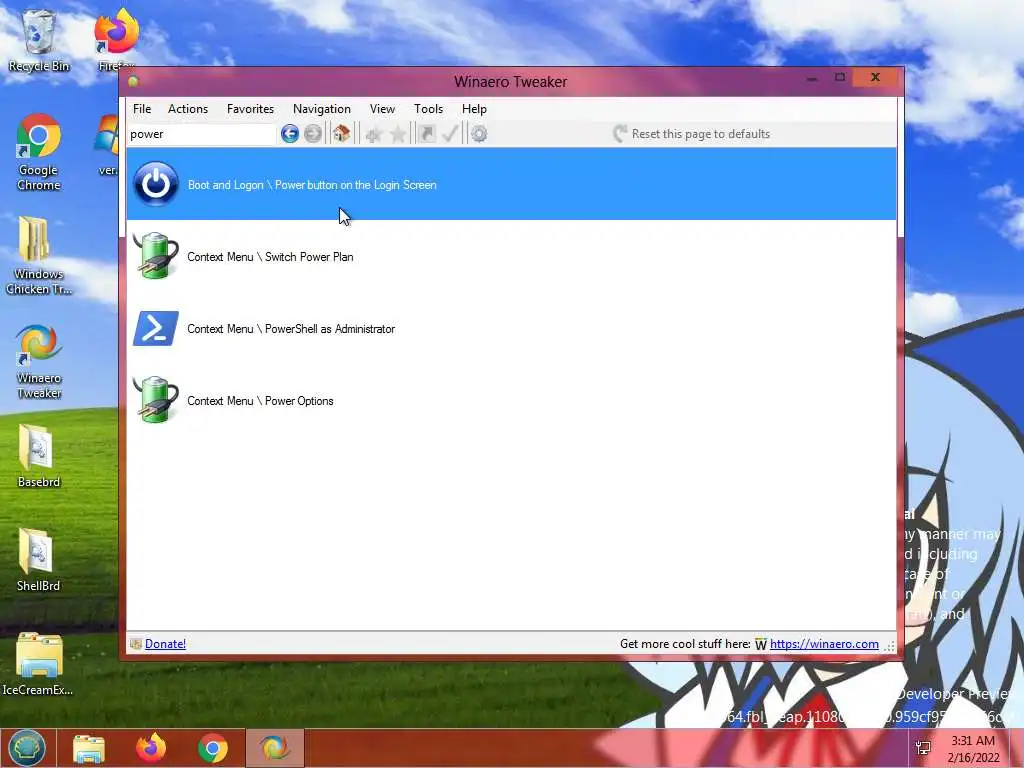Click the search box containing 'power'
The width and height of the screenshot is (1024, 768).
(202, 134)
